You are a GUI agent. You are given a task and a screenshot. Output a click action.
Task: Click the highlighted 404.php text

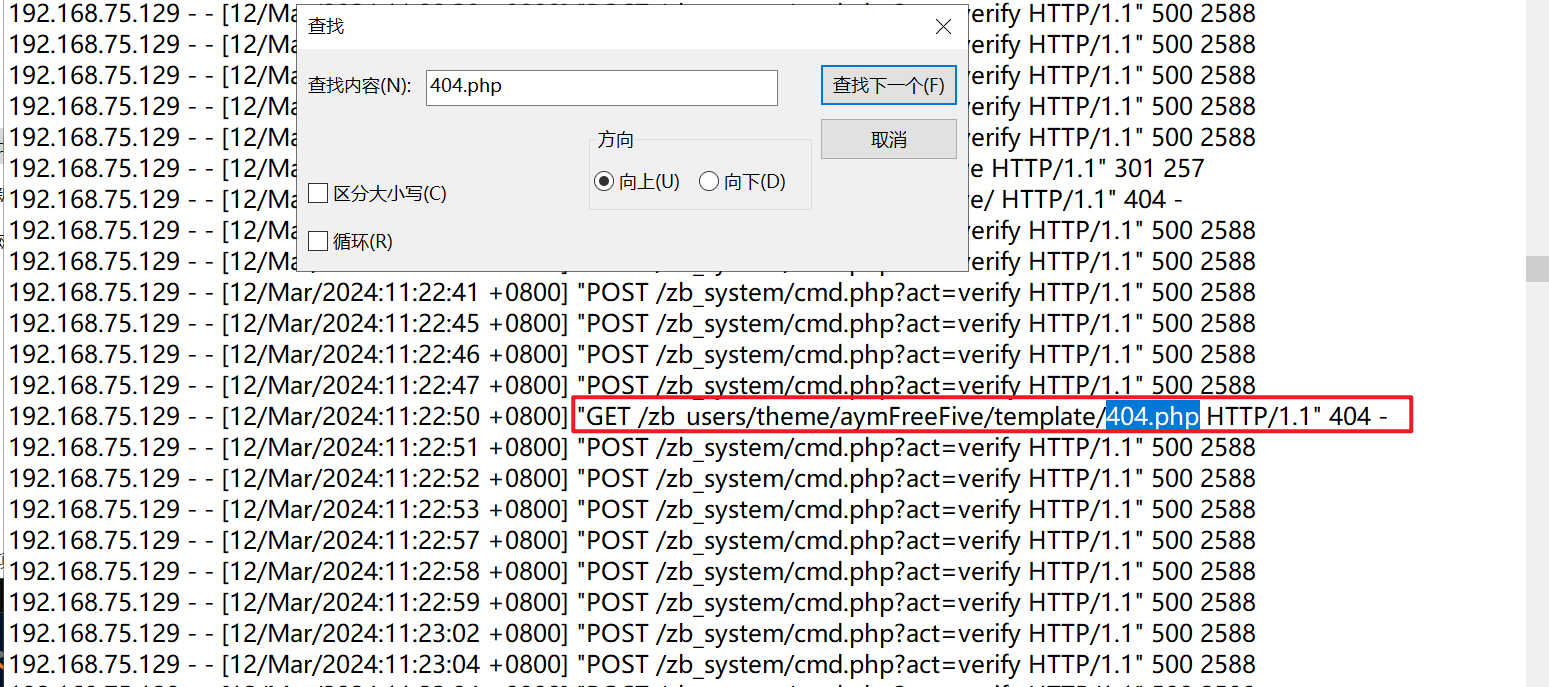[x=1152, y=416]
